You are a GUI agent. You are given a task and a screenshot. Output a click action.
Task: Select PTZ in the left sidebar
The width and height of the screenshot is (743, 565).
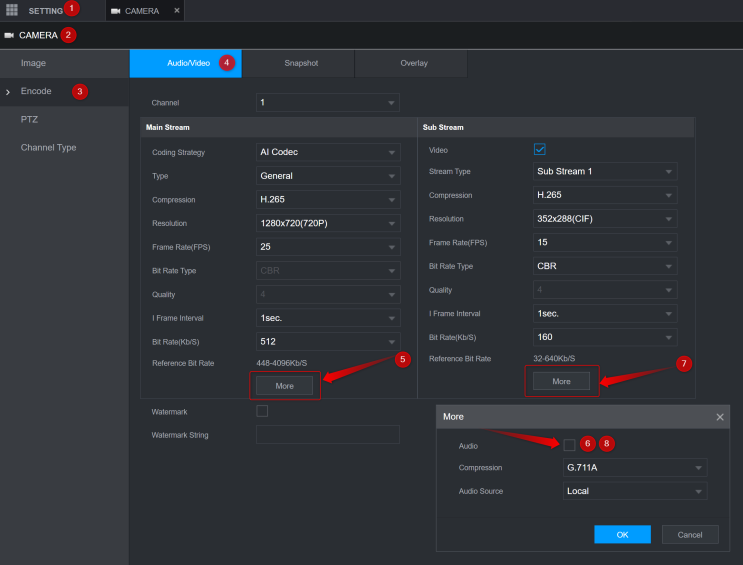point(30,119)
